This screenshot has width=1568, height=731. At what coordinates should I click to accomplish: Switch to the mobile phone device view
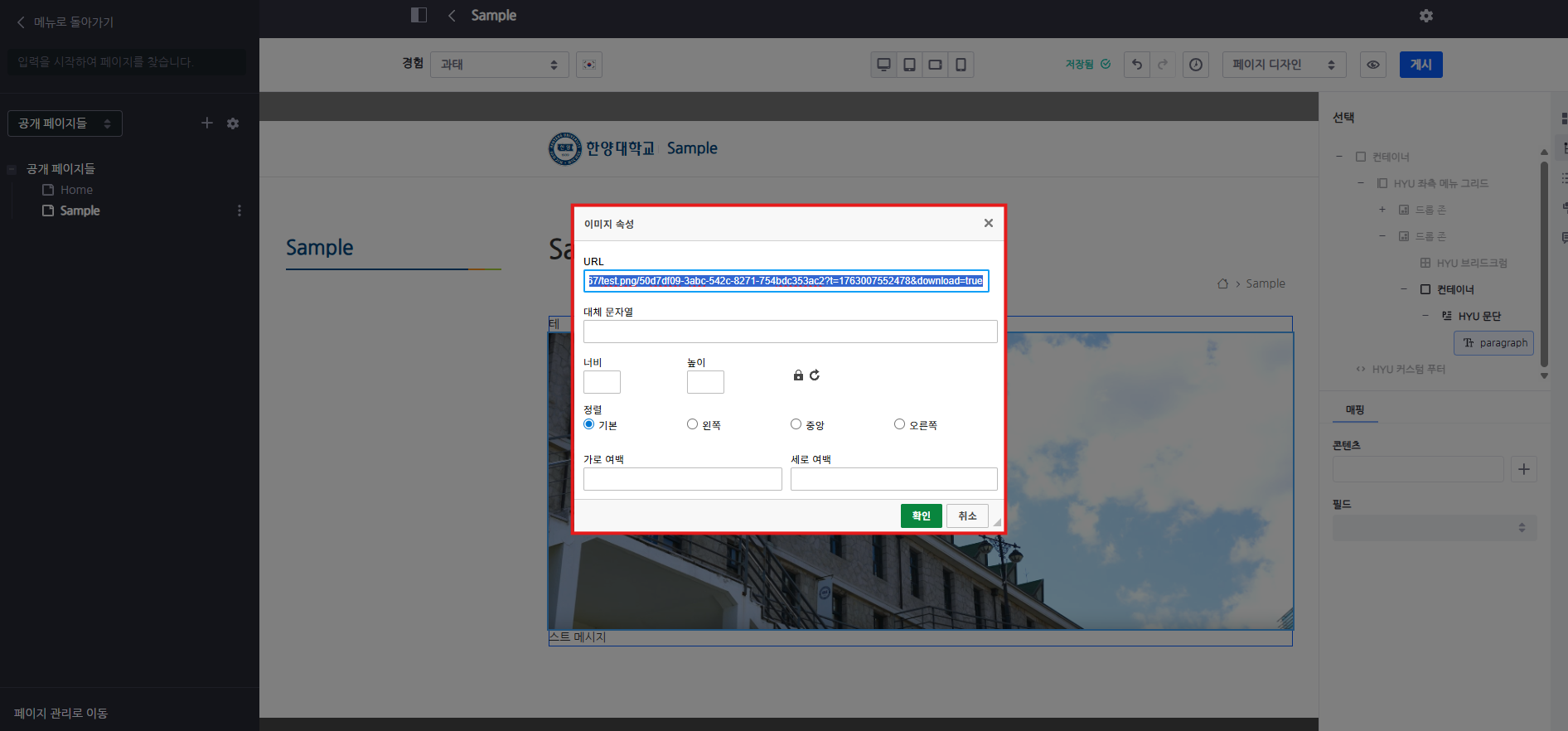[x=961, y=65]
